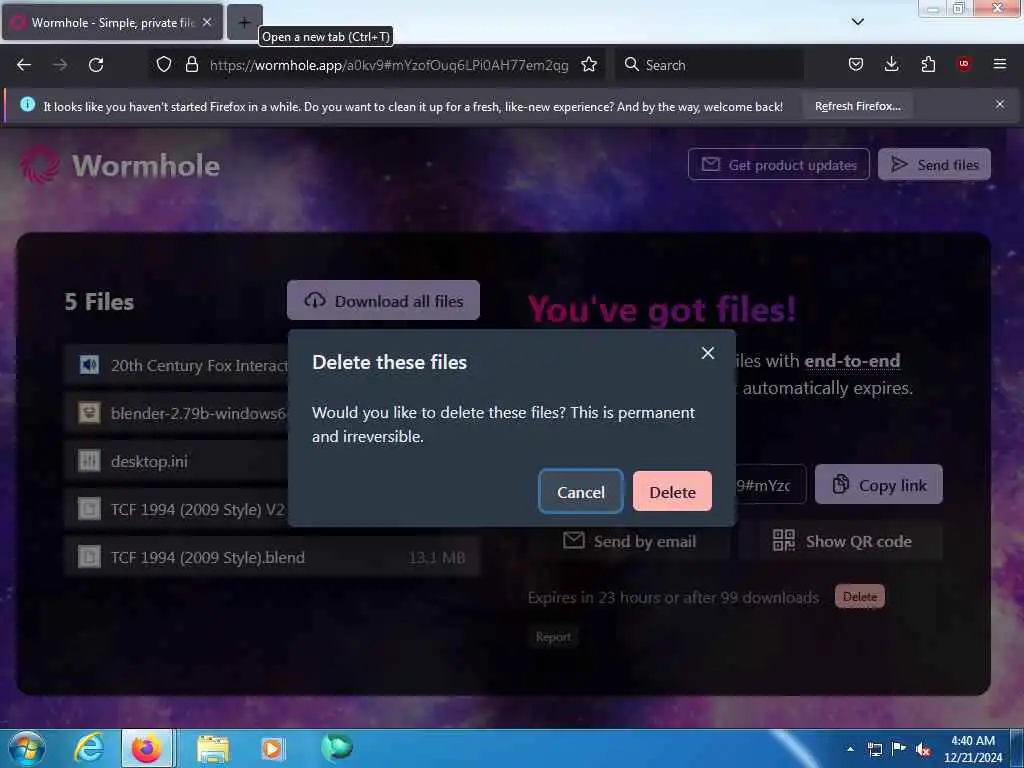Click the Firefox Search box
This screenshot has height=768, width=1024.
pyautogui.click(x=709, y=65)
